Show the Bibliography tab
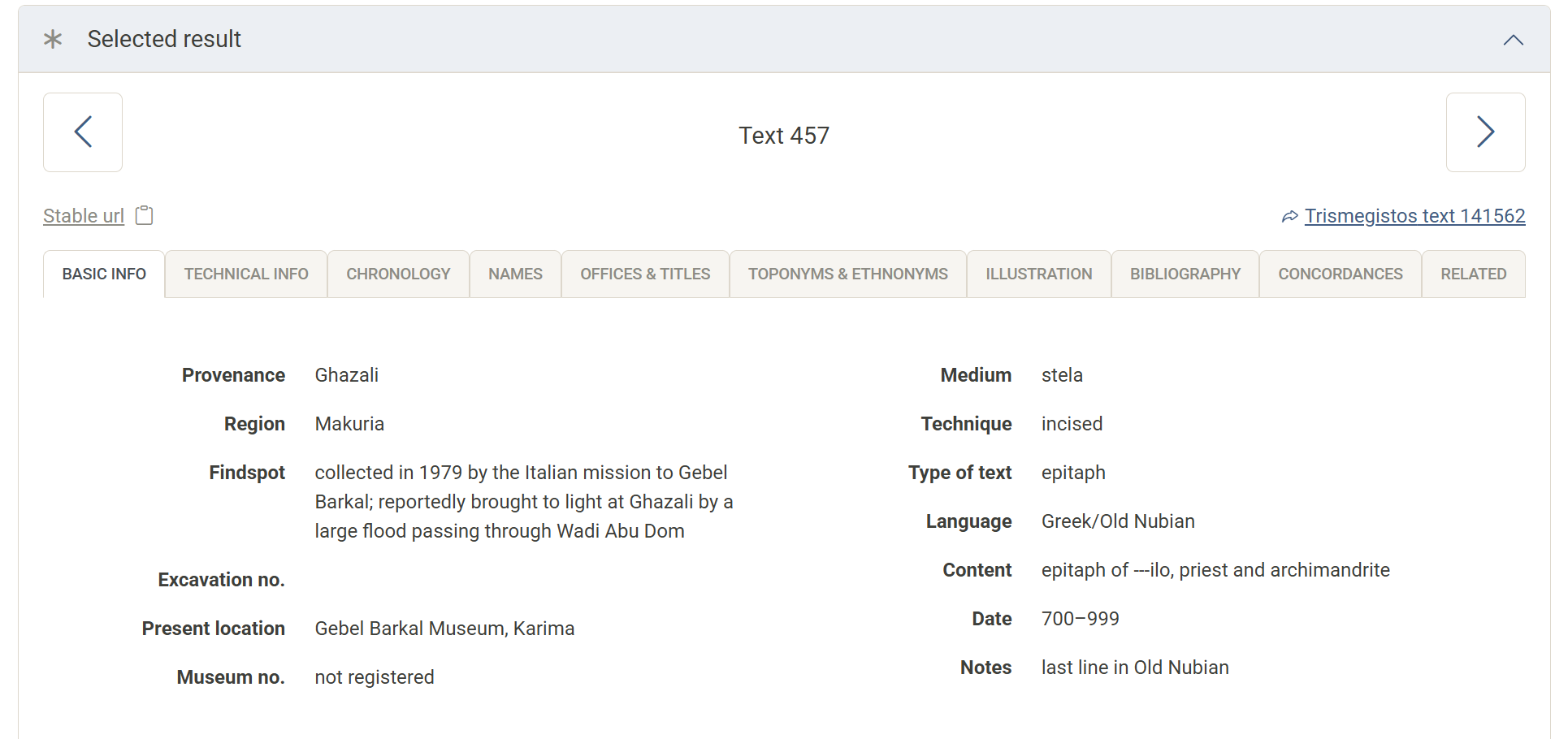Image resolution: width=1568 pixels, height=739 pixels. [1185, 274]
